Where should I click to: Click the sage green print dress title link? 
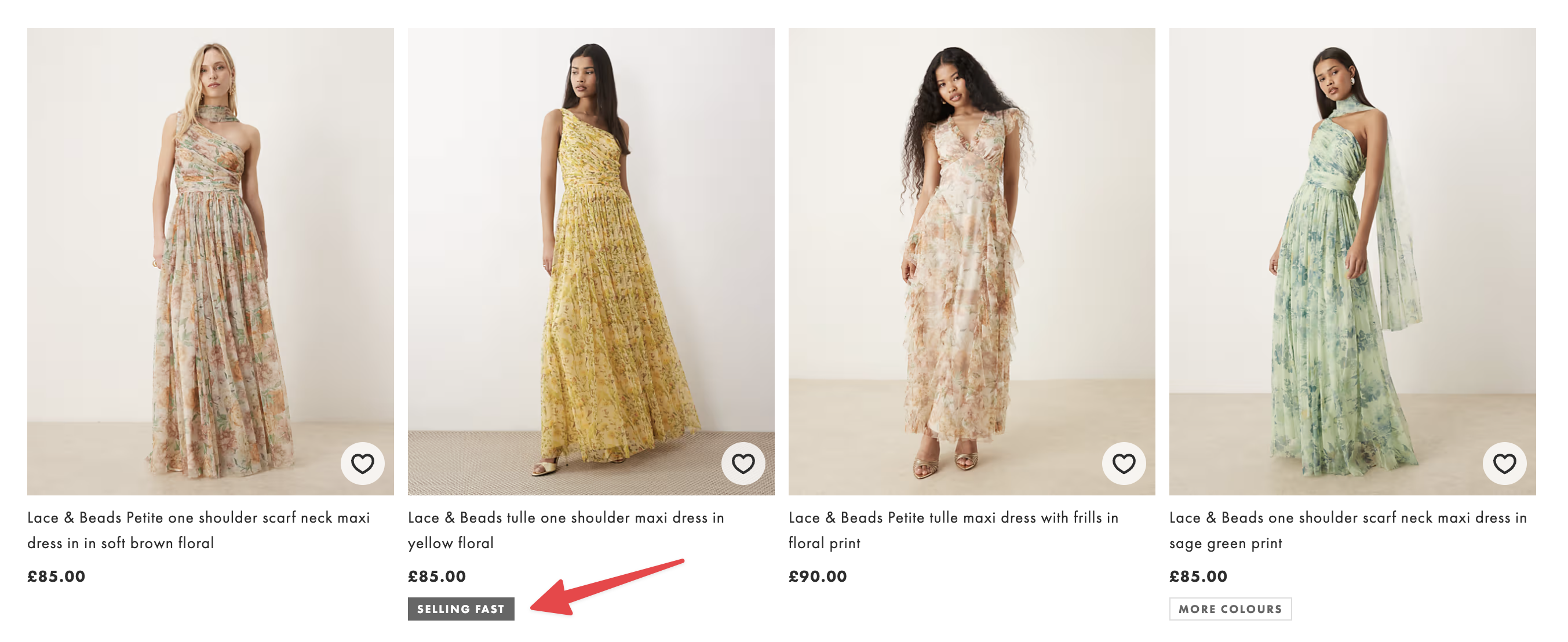(1348, 530)
